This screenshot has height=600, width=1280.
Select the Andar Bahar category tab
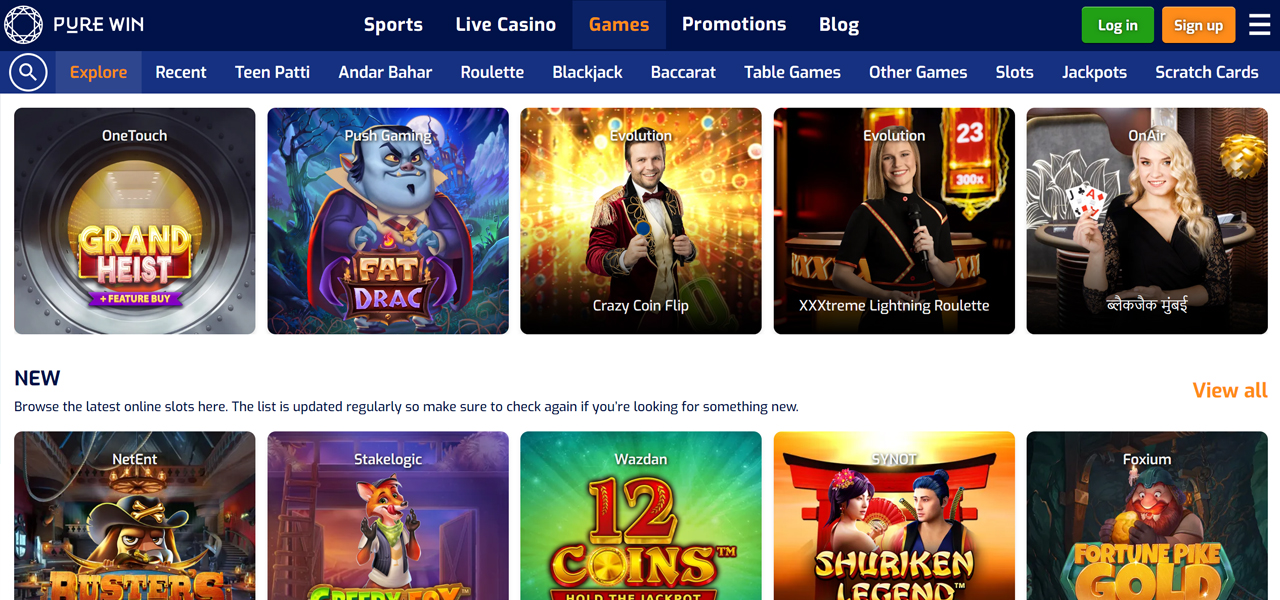click(x=385, y=72)
